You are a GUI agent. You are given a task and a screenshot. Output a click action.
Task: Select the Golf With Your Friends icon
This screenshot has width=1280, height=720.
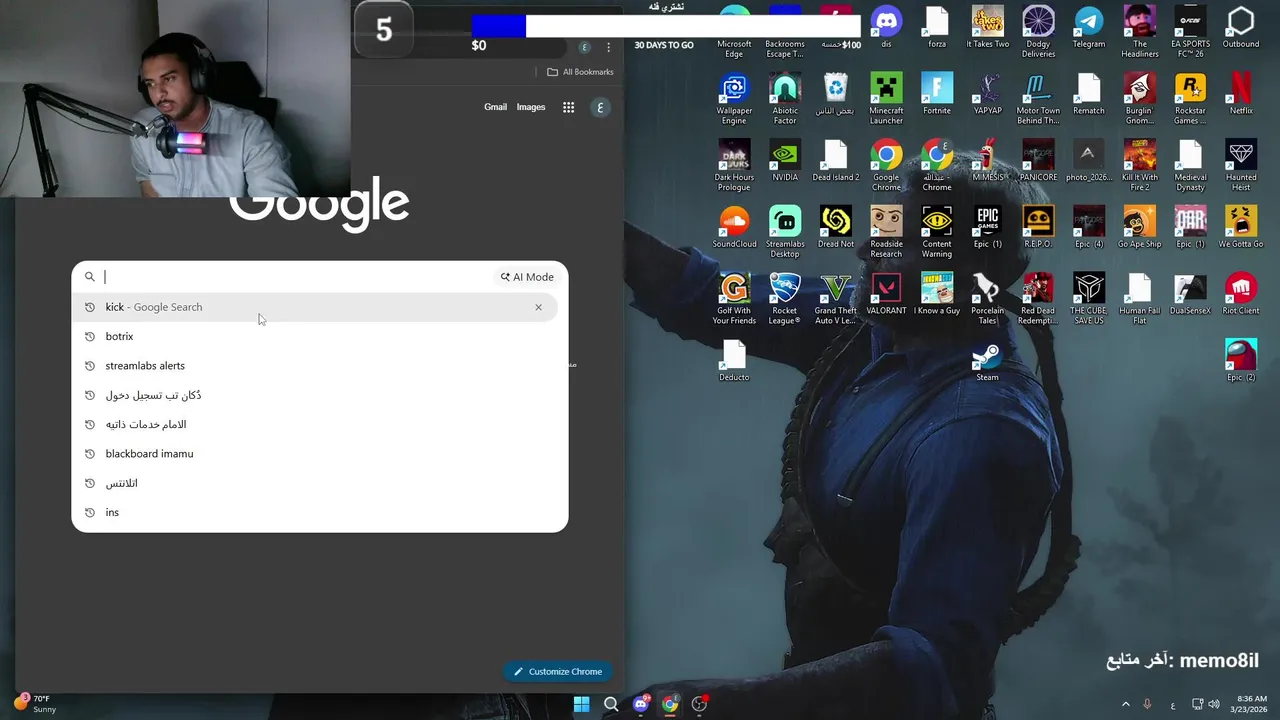[x=734, y=299]
